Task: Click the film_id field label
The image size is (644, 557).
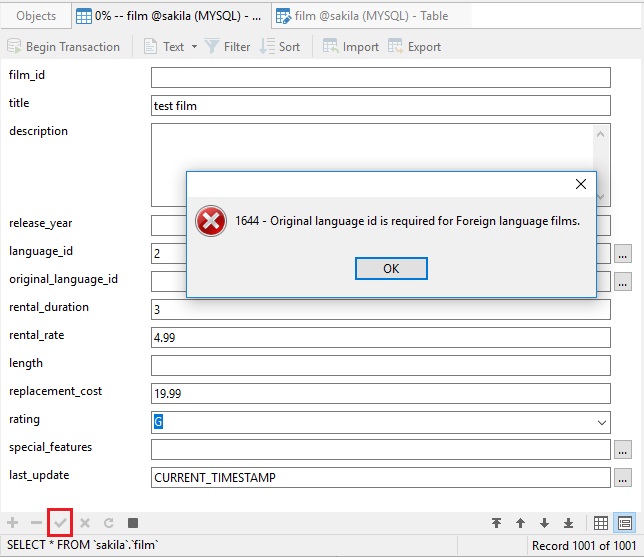Action: coord(27,75)
